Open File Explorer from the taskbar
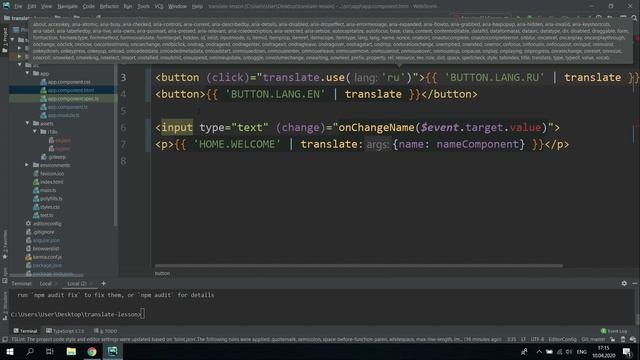The width and height of the screenshot is (640, 360). 71,351
